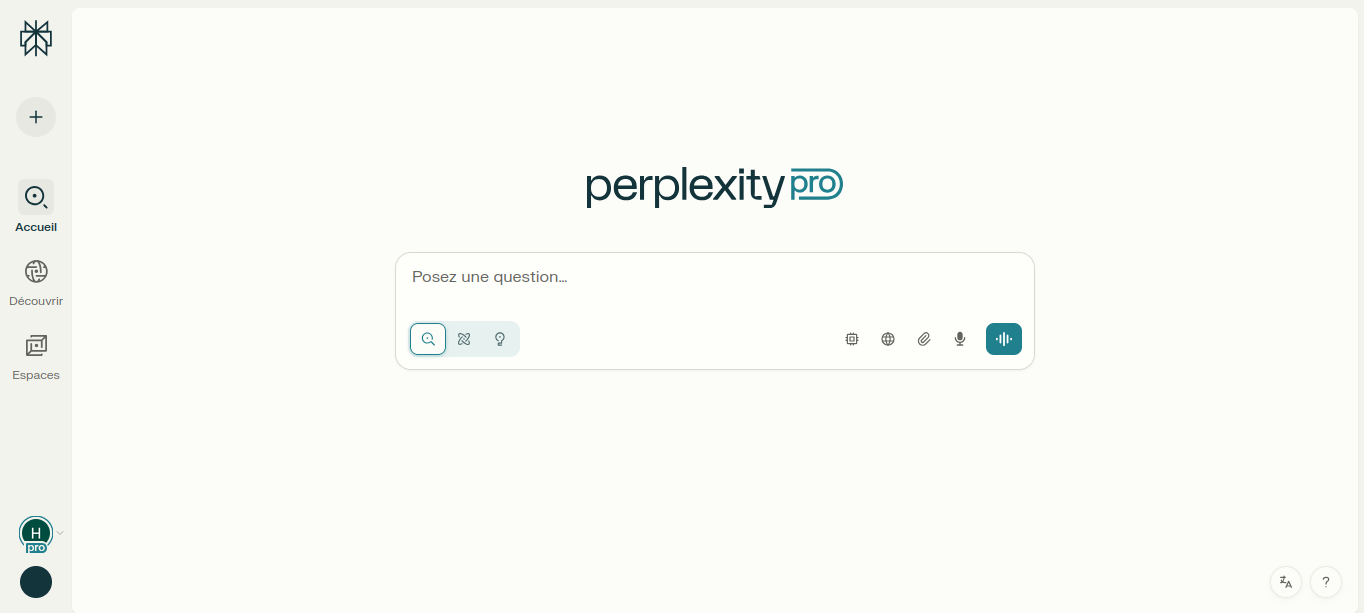Click the microphone dictation icon
1364x613 pixels.
[960, 339]
